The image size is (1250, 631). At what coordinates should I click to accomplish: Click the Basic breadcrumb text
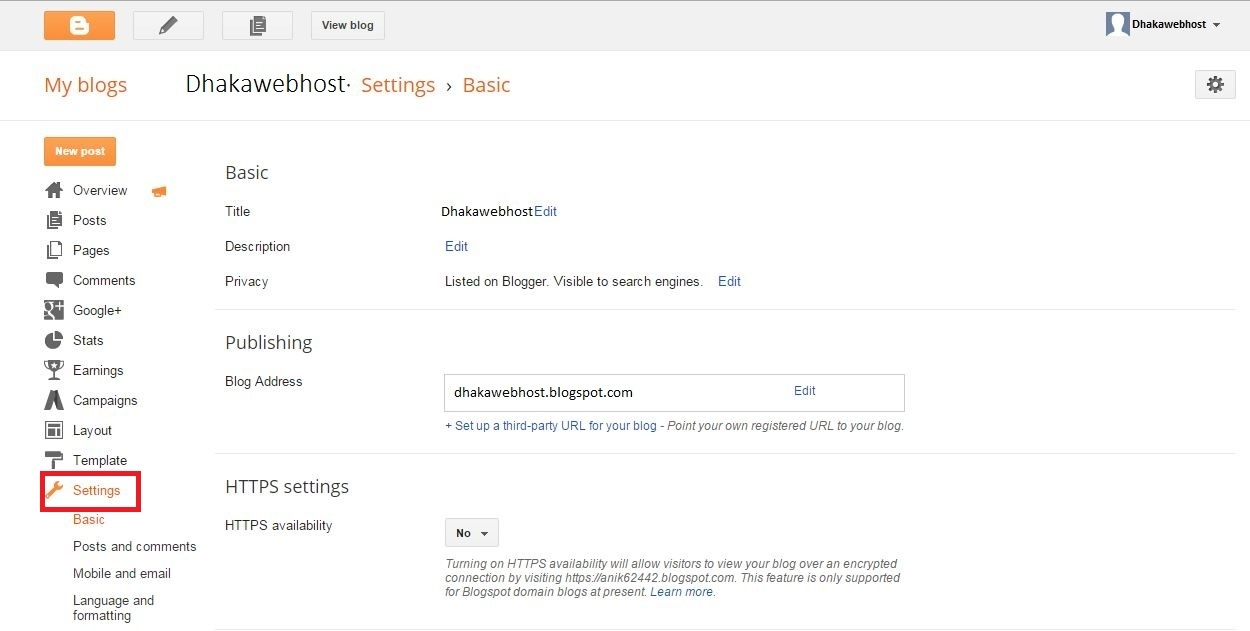point(487,85)
